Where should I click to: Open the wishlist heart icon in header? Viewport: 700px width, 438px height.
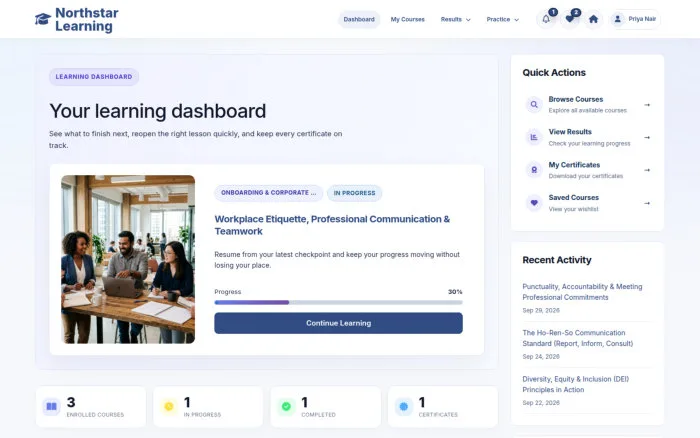[x=570, y=19]
